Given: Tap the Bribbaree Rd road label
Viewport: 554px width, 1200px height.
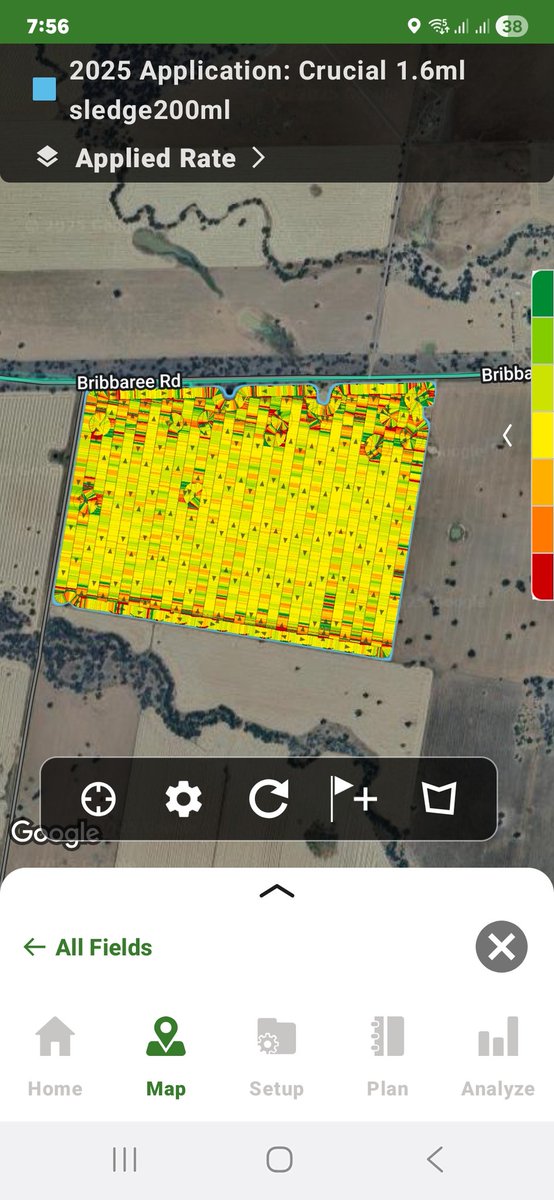Looking at the screenshot, I should pos(129,382).
